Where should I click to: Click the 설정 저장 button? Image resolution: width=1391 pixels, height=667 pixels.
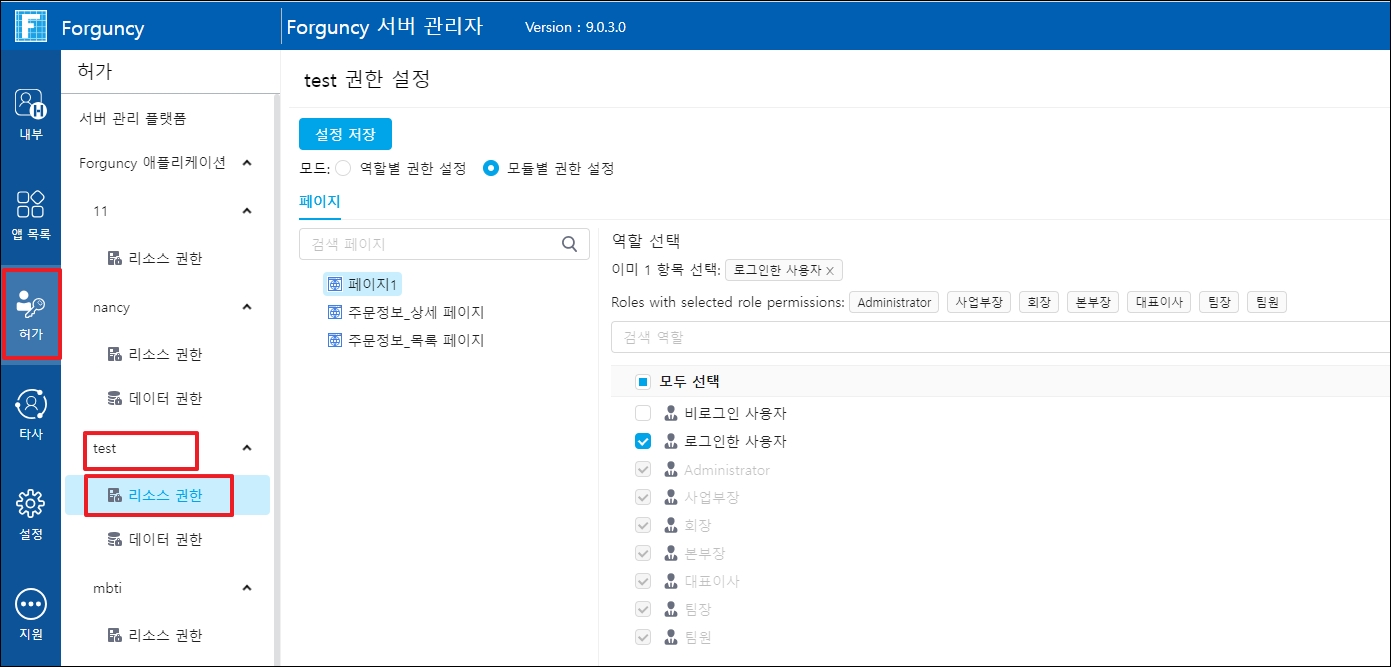[x=345, y=134]
